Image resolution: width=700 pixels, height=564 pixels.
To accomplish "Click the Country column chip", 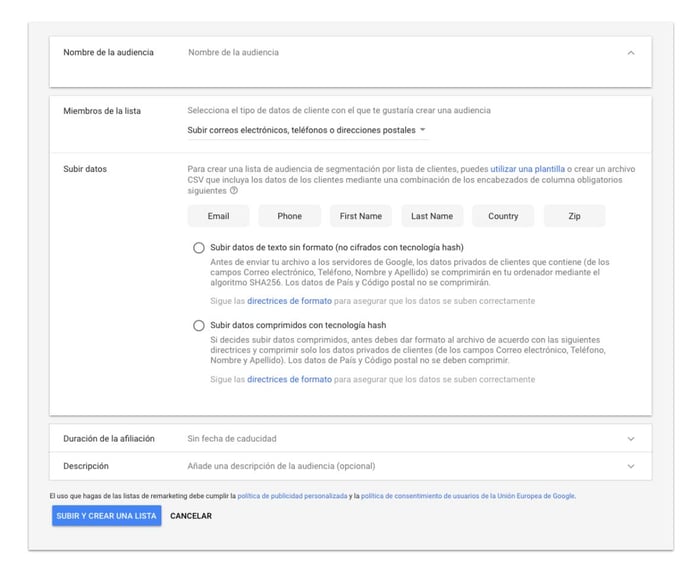I will (x=503, y=216).
